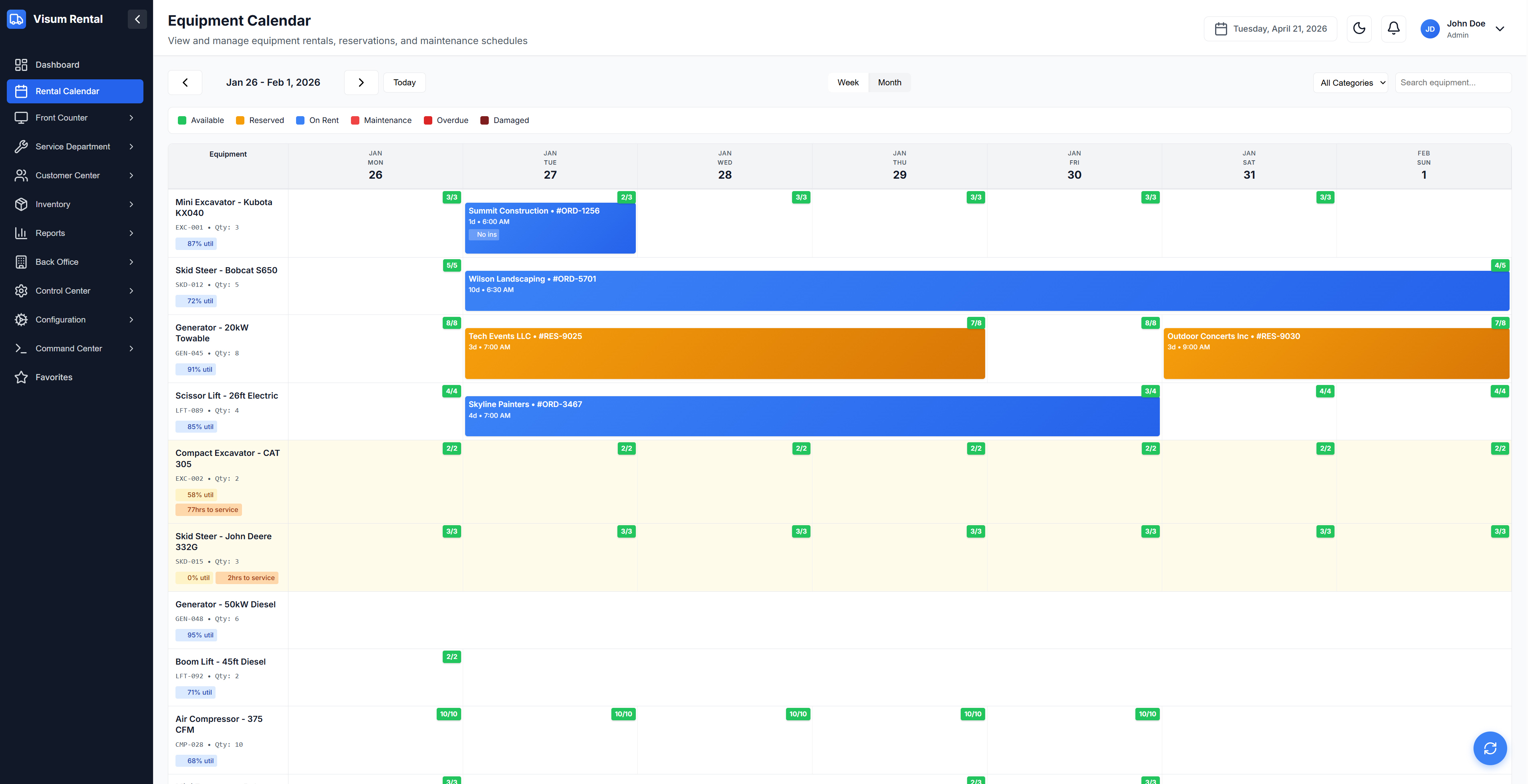Image resolution: width=1528 pixels, height=784 pixels.
Task: Toggle dark mode with the moon icon
Action: click(1359, 28)
